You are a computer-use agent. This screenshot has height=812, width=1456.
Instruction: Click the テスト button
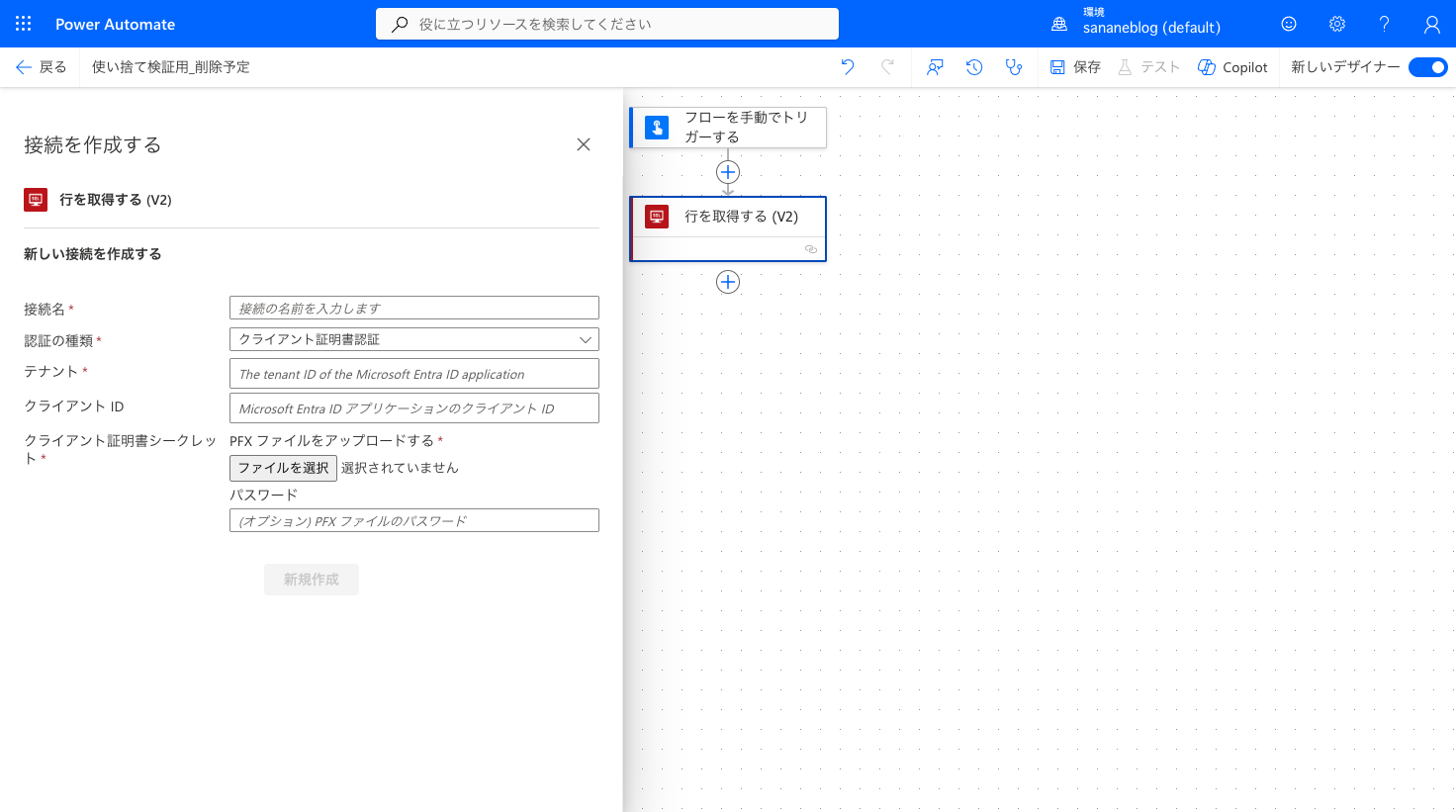coord(1148,67)
